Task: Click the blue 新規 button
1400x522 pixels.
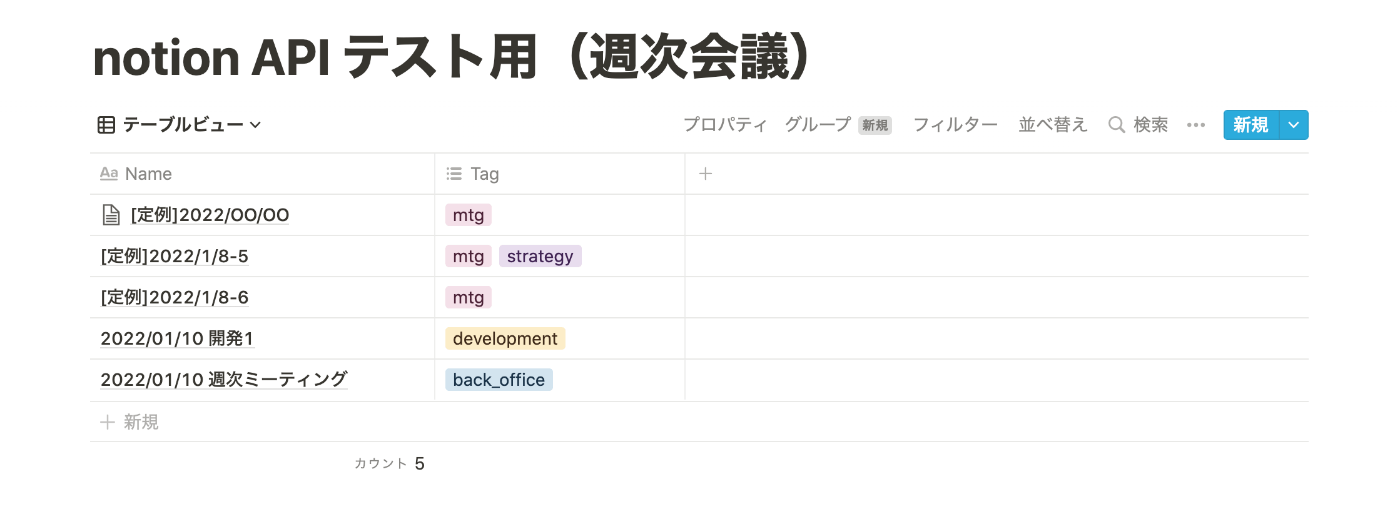Action: point(1251,125)
